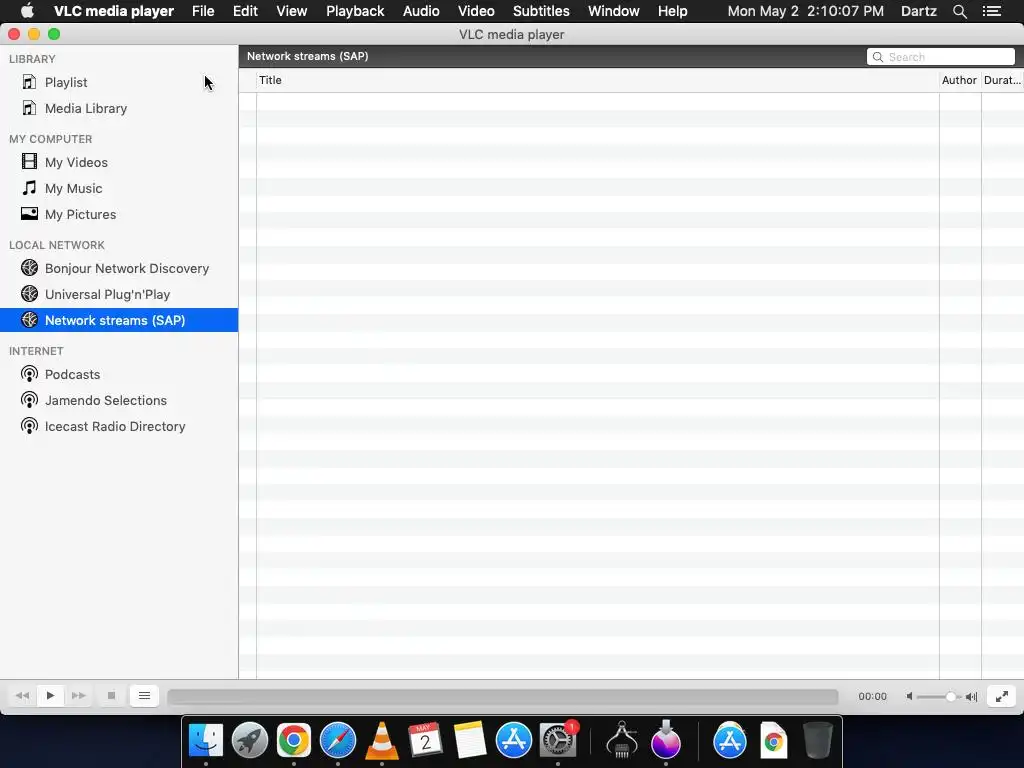Toggle the playlist view button
This screenshot has width=1024, height=768.
click(144, 696)
